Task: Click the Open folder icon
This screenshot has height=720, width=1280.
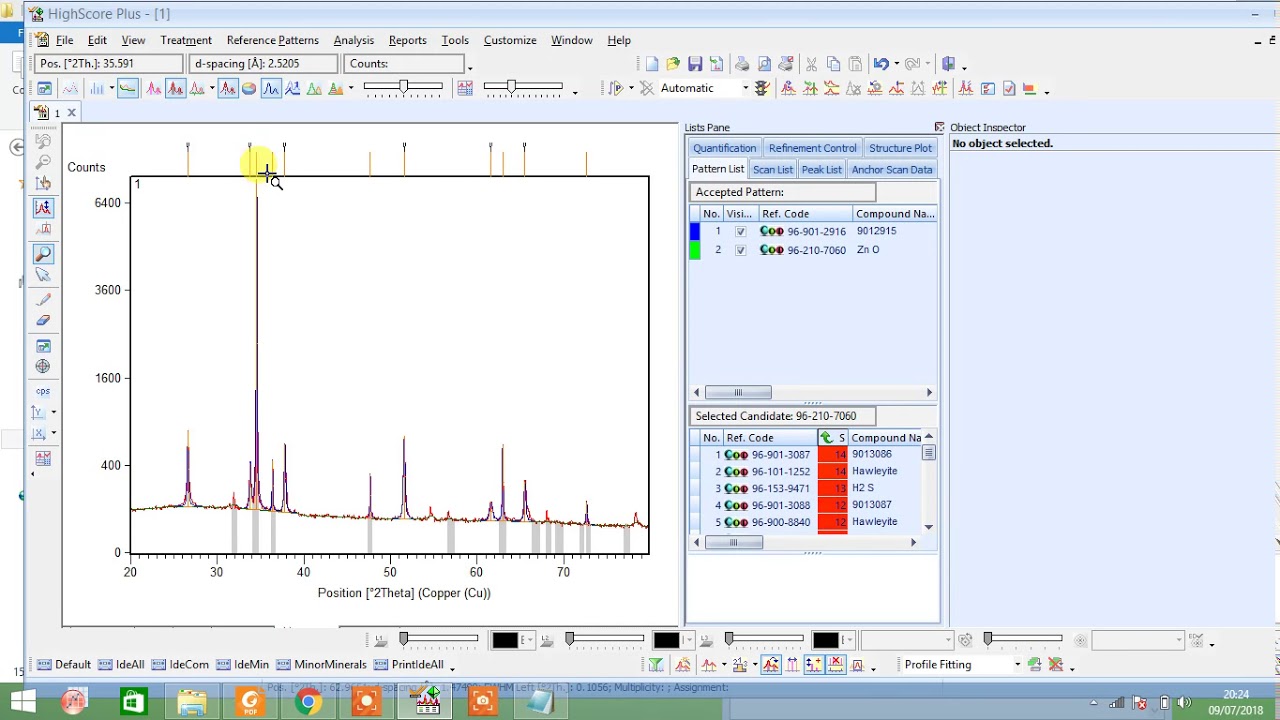Action: [x=673, y=64]
